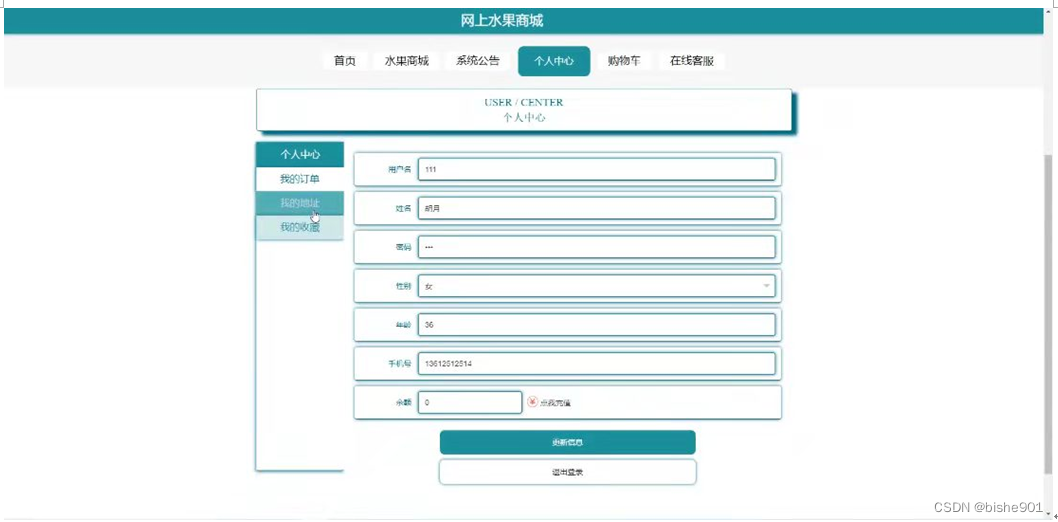This screenshot has width=1058, height=522.
Task: Open the 性别 gender dropdown arrow
Action: click(x=766, y=286)
